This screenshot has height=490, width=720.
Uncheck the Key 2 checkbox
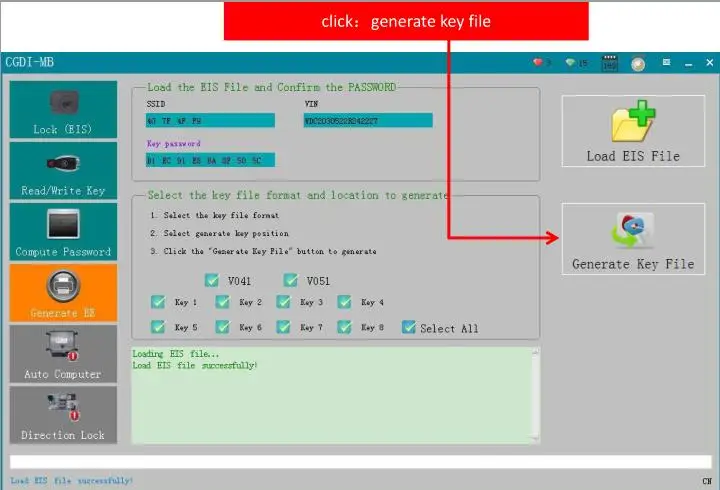(223, 302)
